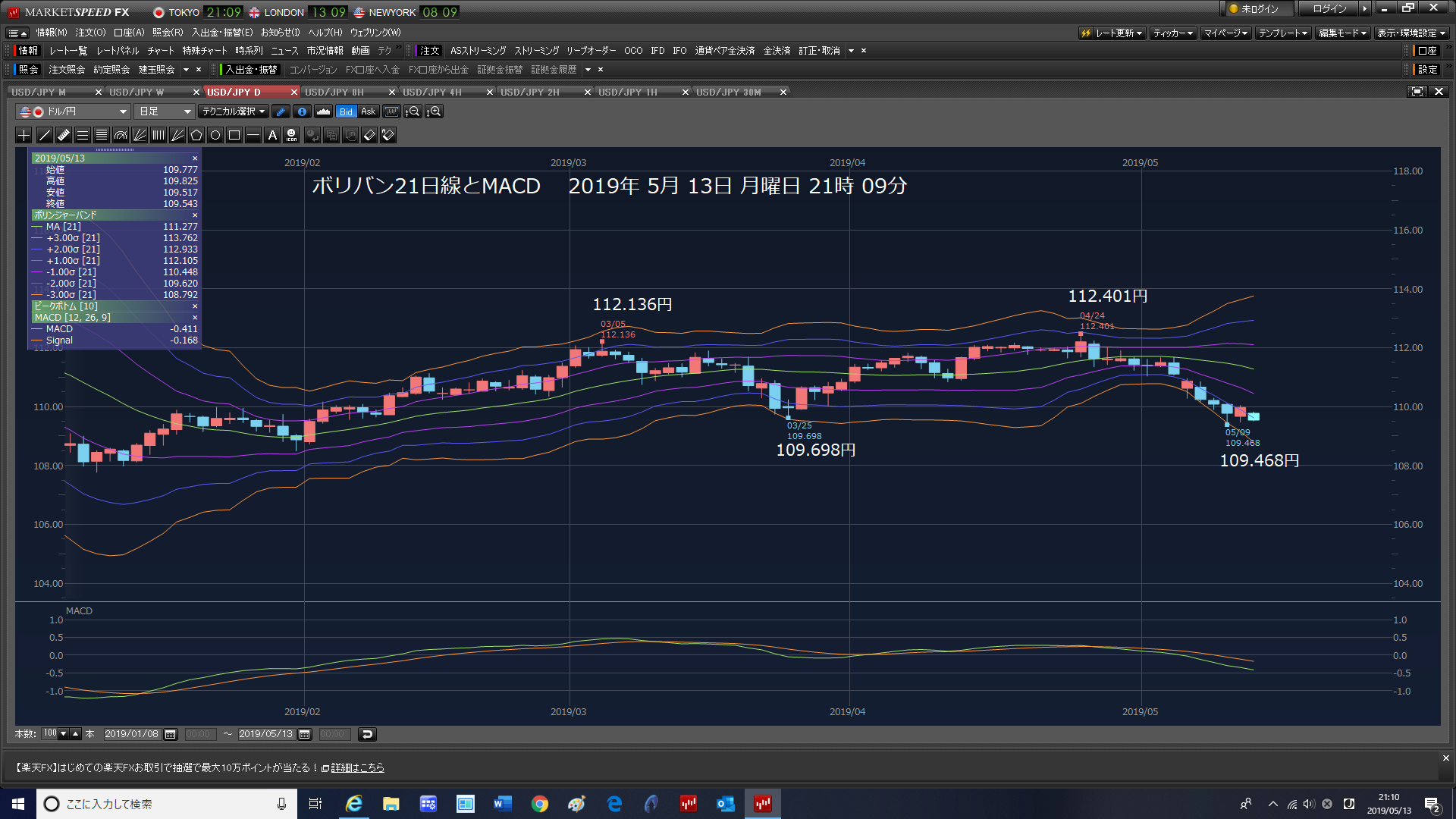Select the trend line drawing tool

[x=45, y=136]
